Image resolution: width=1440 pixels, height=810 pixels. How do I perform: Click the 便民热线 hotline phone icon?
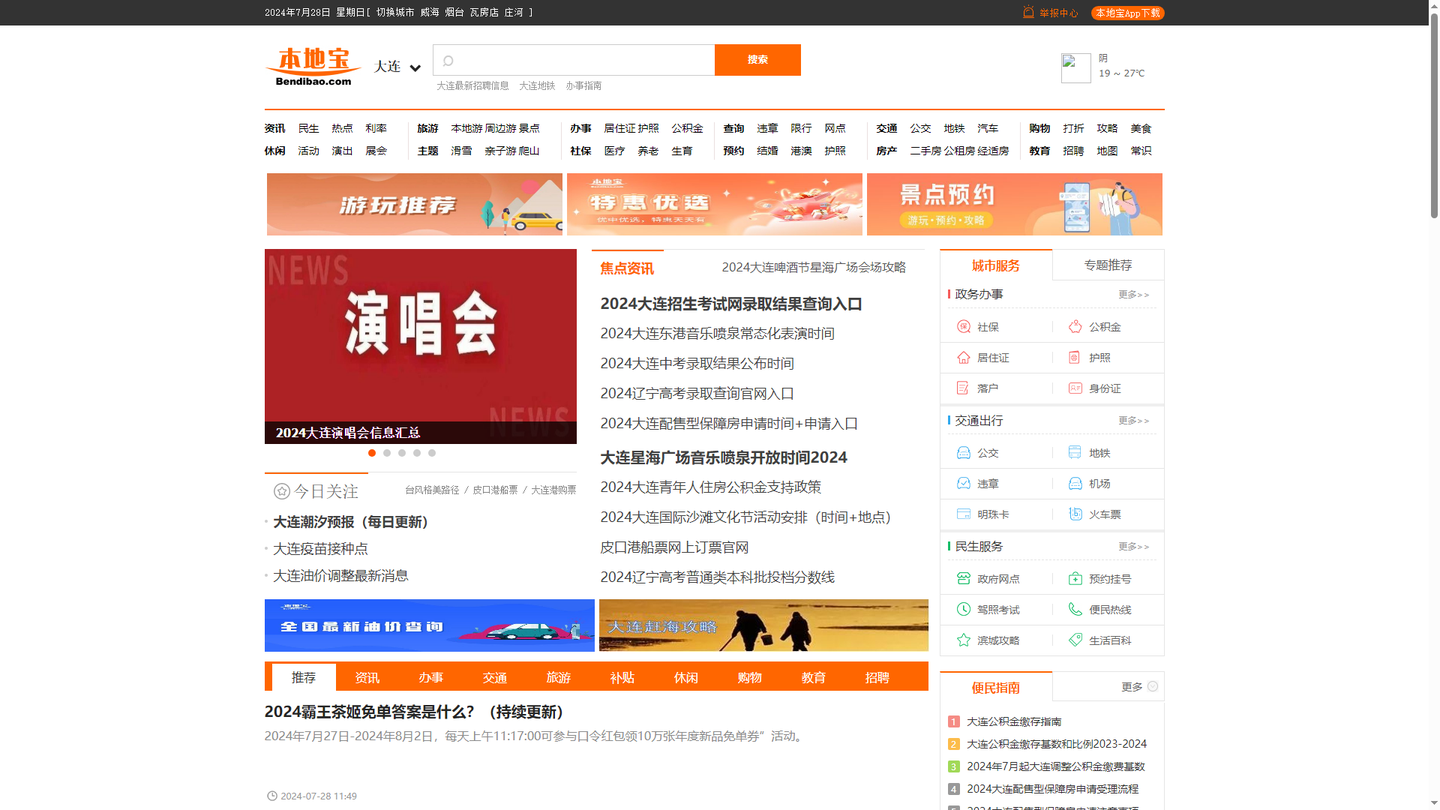tap(1075, 609)
